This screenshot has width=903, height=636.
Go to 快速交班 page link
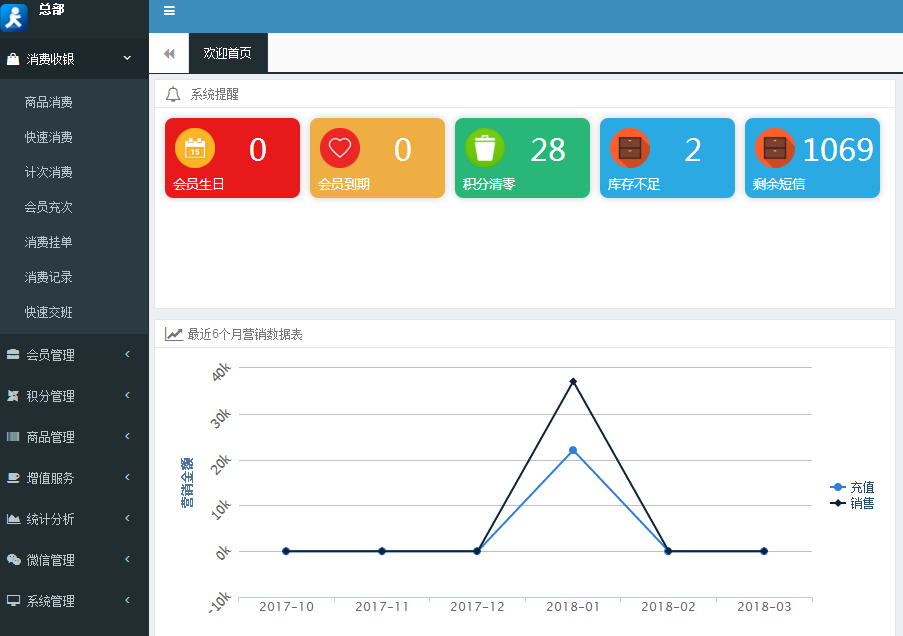pyautogui.click(x=49, y=312)
